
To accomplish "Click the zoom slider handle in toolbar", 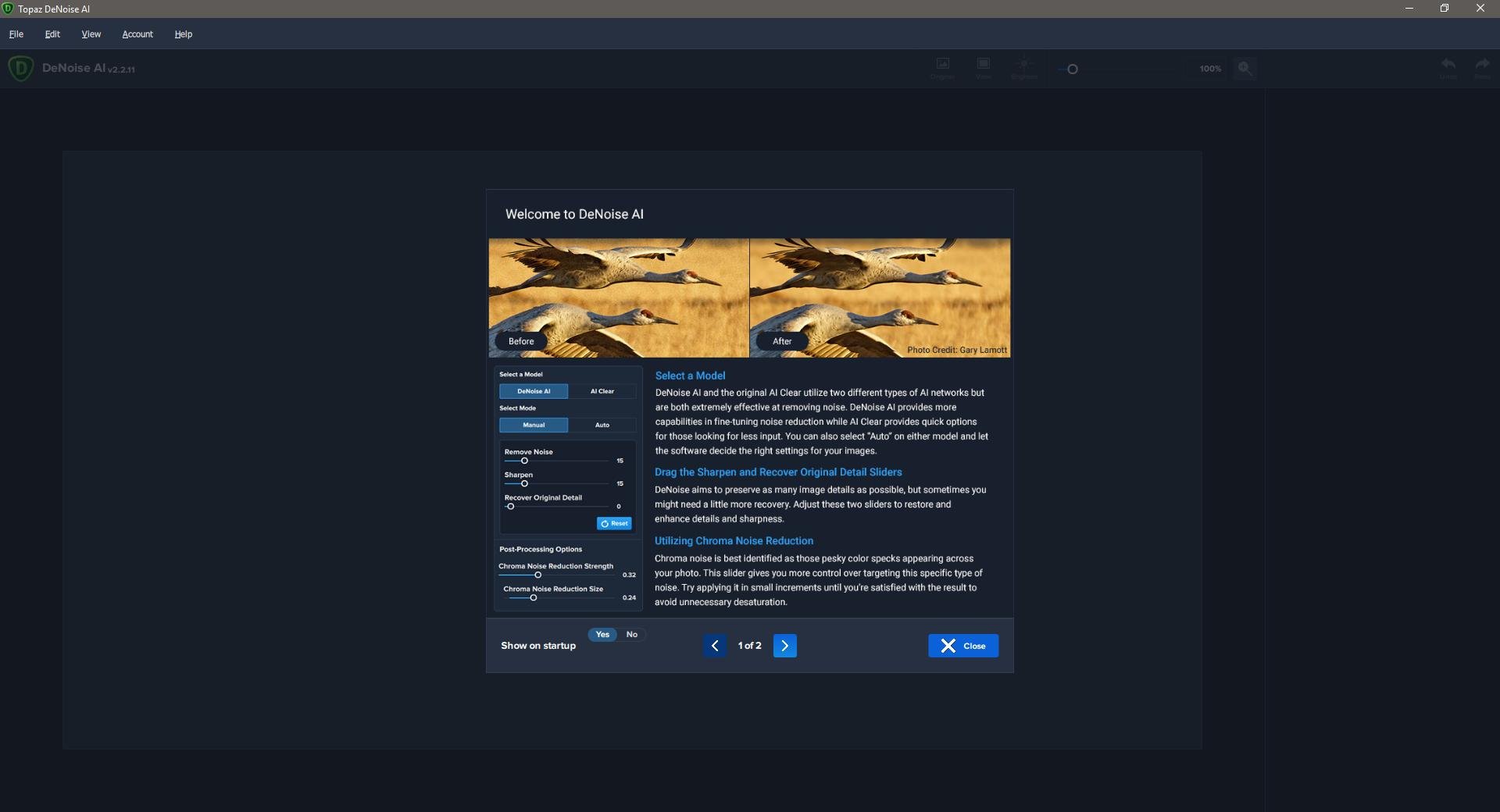I will [1073, 69].
